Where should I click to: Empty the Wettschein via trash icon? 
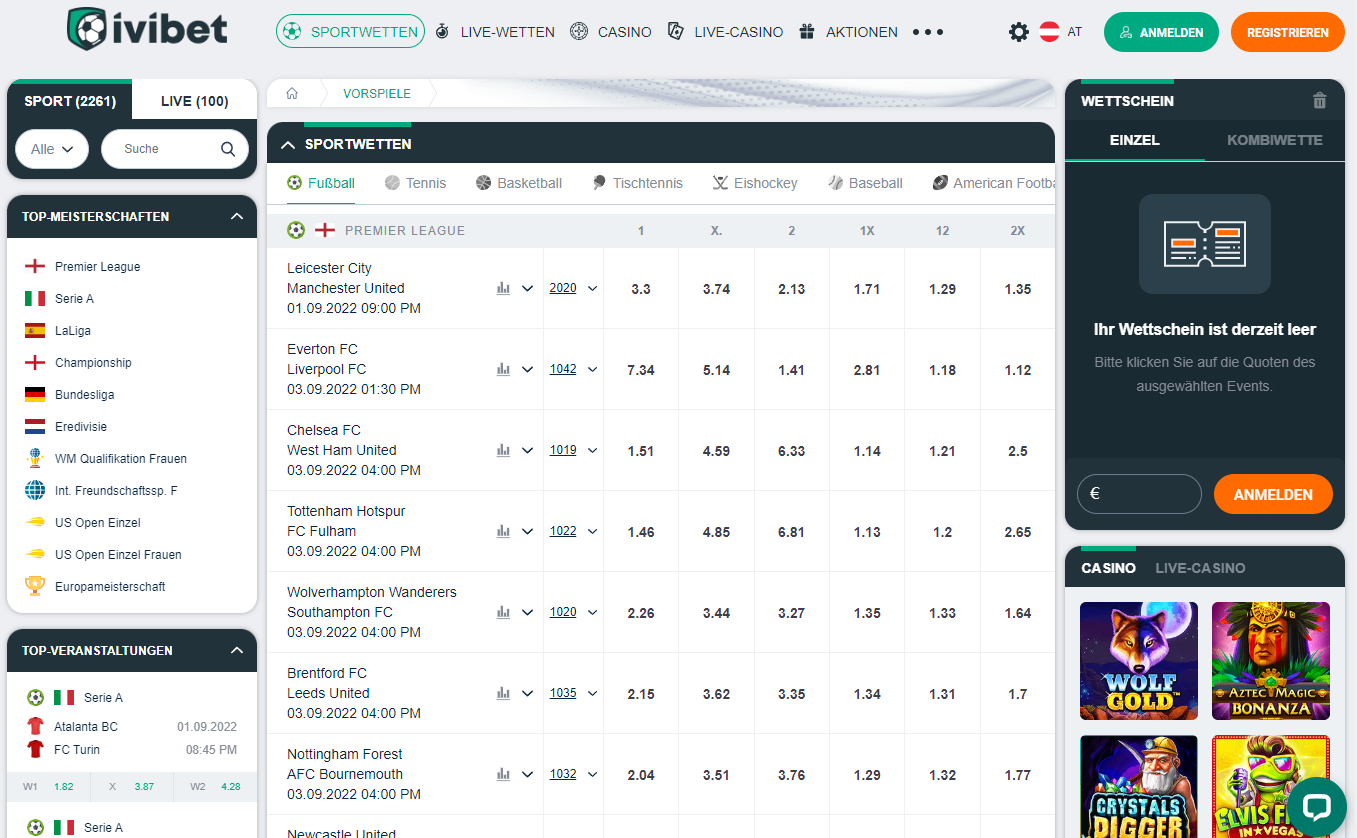tap(1319, 100)
